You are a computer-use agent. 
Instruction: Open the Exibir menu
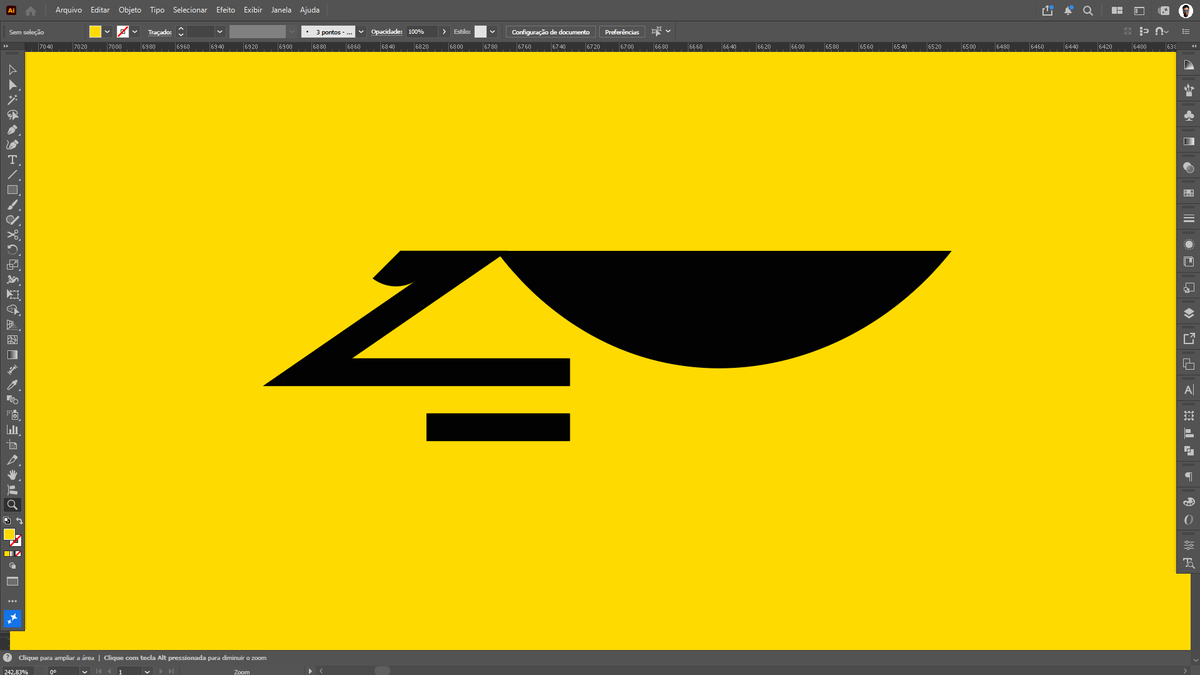tap(253, 10)
